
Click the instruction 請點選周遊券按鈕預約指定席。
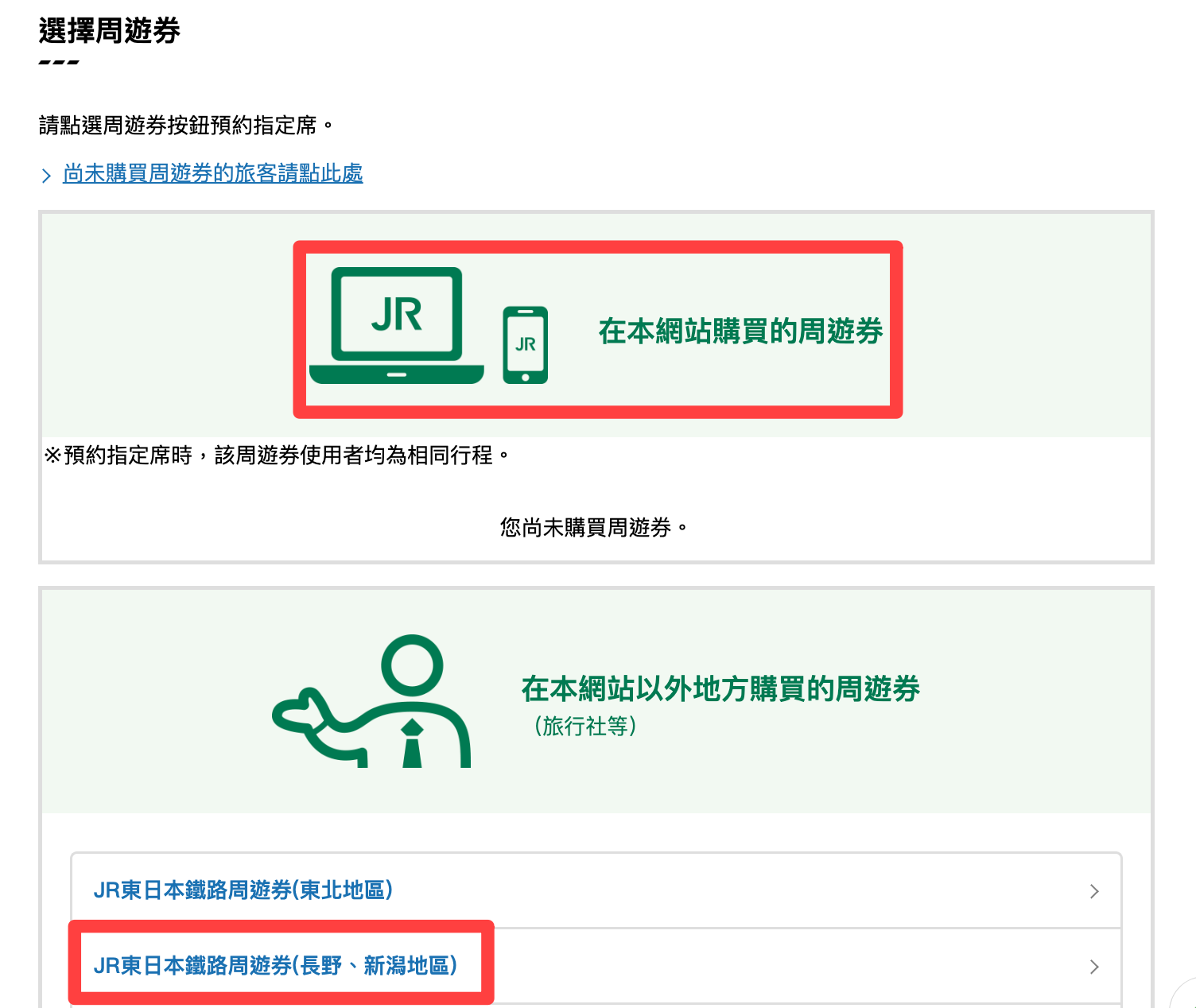(186, 126)
